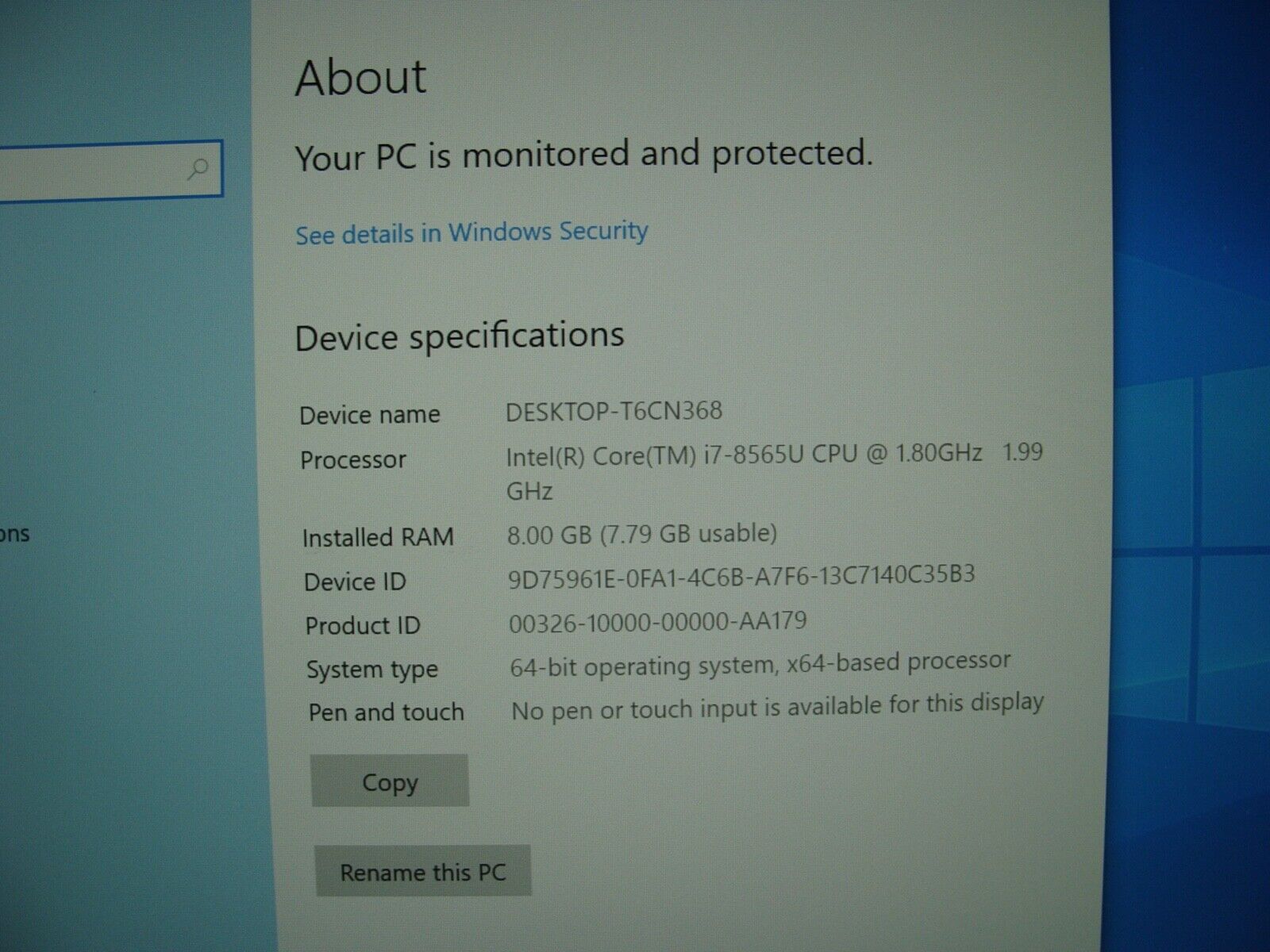
Task: Select the Device ID value 9D75961E
Action: tap(741, 577)
